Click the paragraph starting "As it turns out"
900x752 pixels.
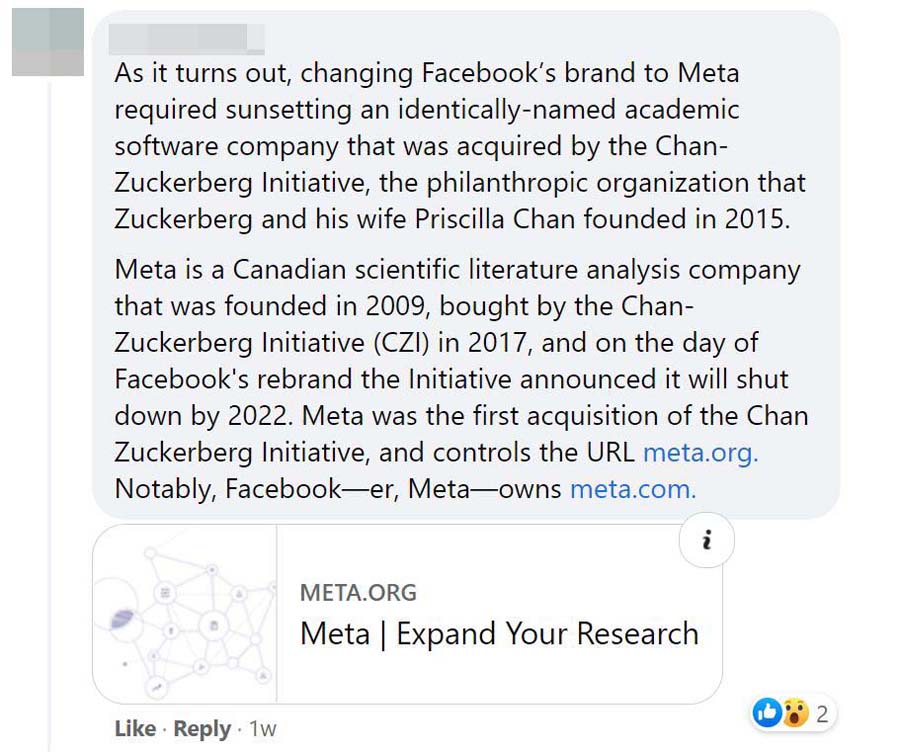coord(460,146)
